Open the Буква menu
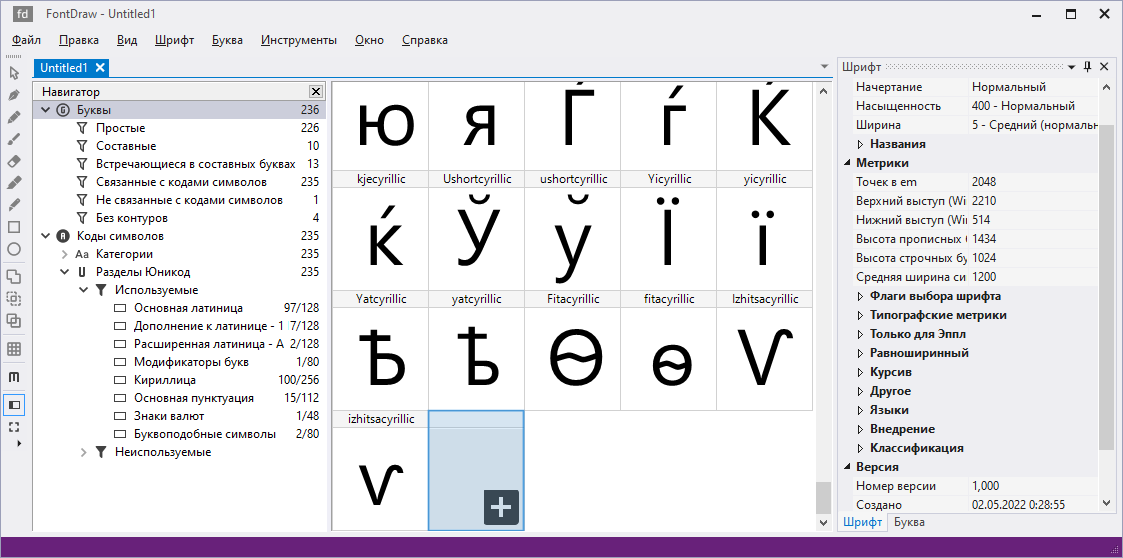 pos(227,40)
